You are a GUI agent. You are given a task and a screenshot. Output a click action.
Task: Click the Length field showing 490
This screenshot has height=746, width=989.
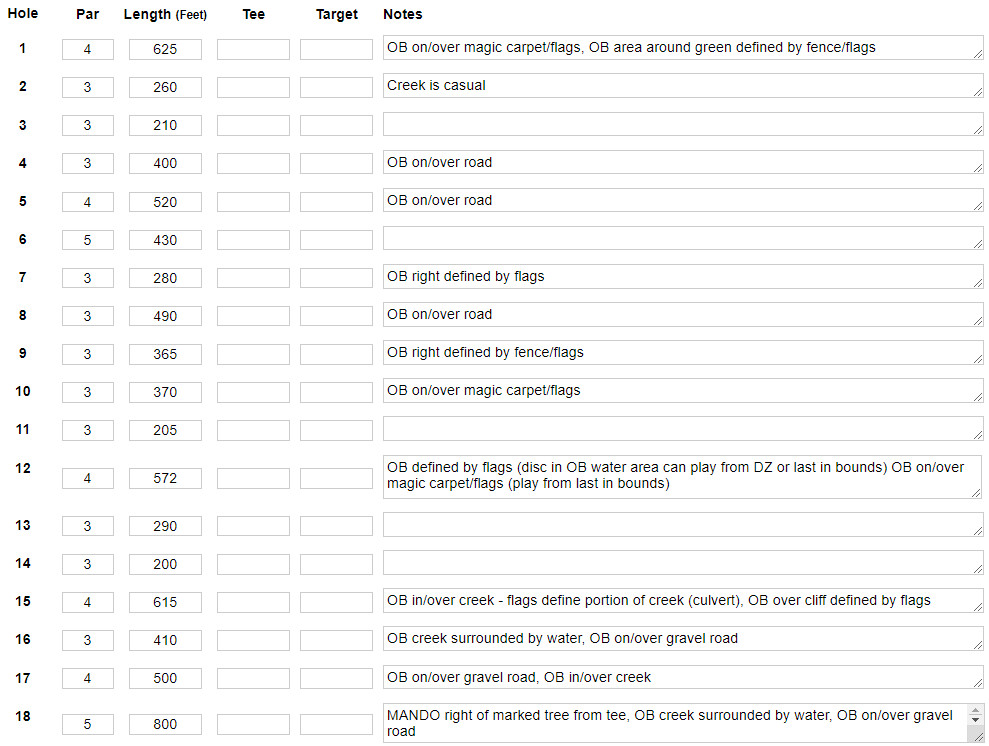[165, 316]
